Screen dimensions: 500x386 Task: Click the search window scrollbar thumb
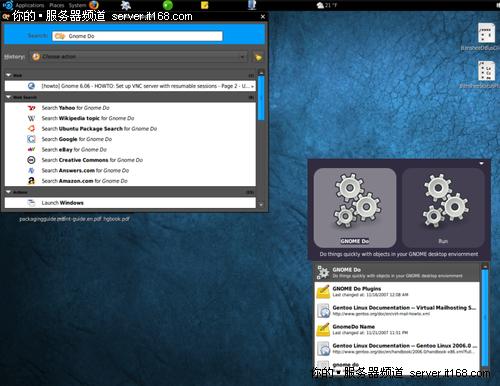[x=261, y=98]
